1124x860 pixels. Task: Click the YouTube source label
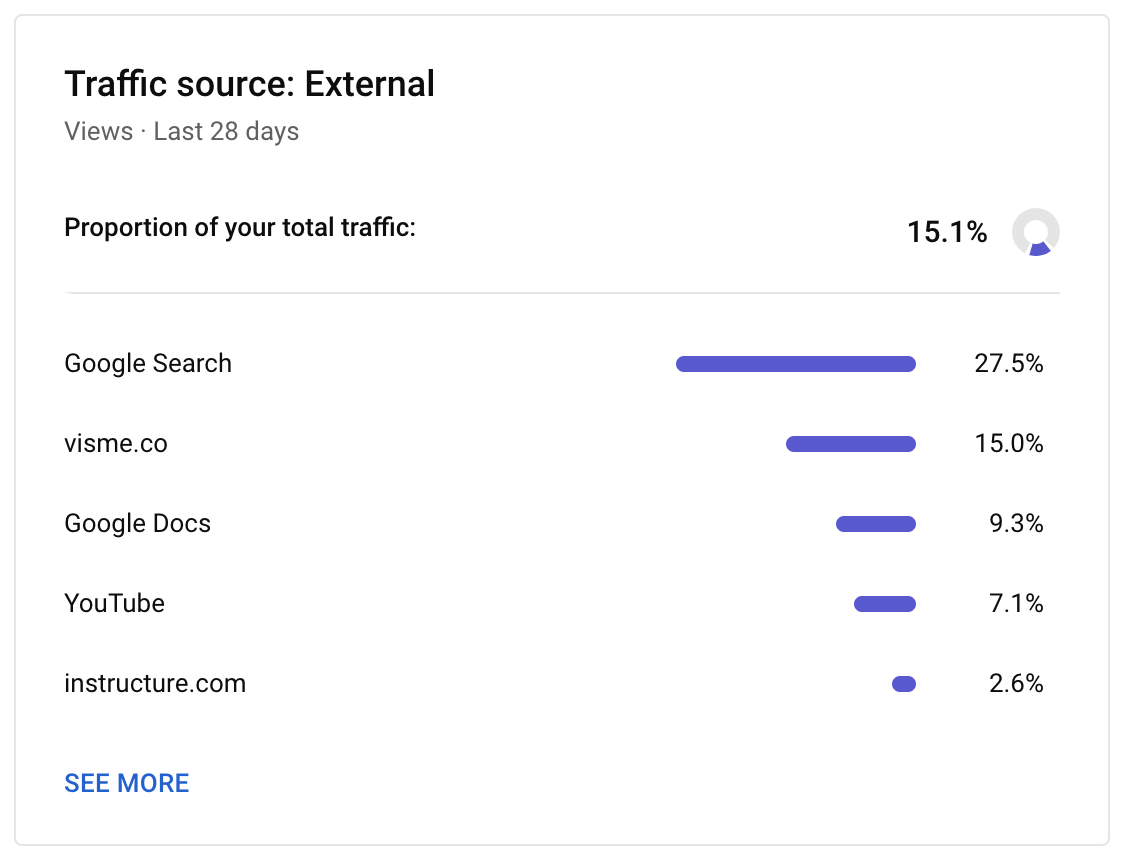pyautogui.click(x=114, y=604)
